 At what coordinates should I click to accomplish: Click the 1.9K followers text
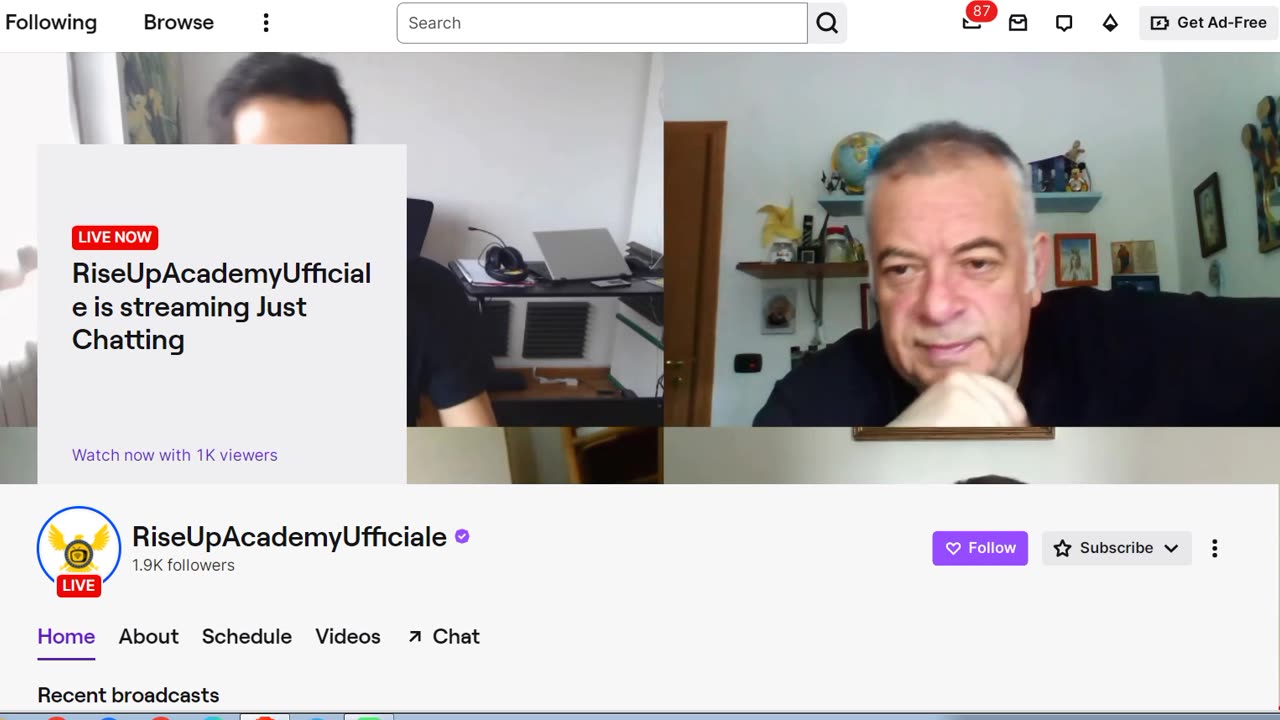click(183, 565)
